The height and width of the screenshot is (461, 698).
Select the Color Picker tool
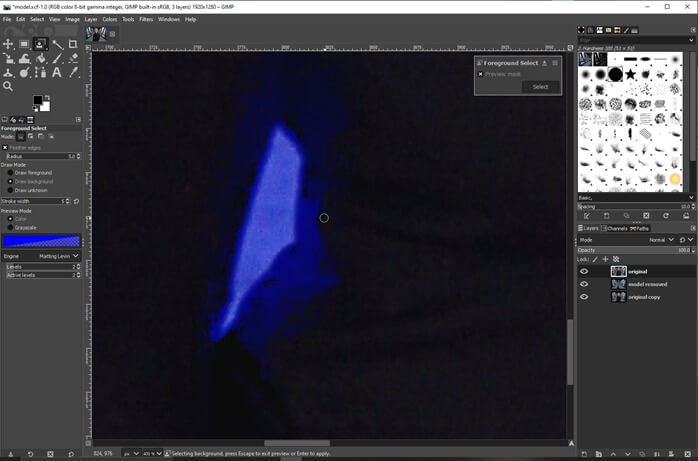(73, 72)
